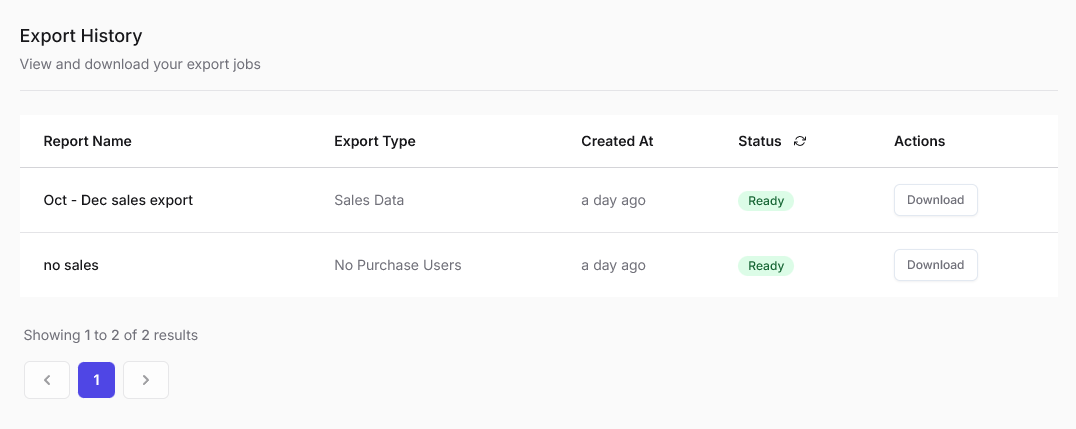Click Ready badge for no sales export
The height and width of the screenshot is (429, 1076).
(766, 266)
